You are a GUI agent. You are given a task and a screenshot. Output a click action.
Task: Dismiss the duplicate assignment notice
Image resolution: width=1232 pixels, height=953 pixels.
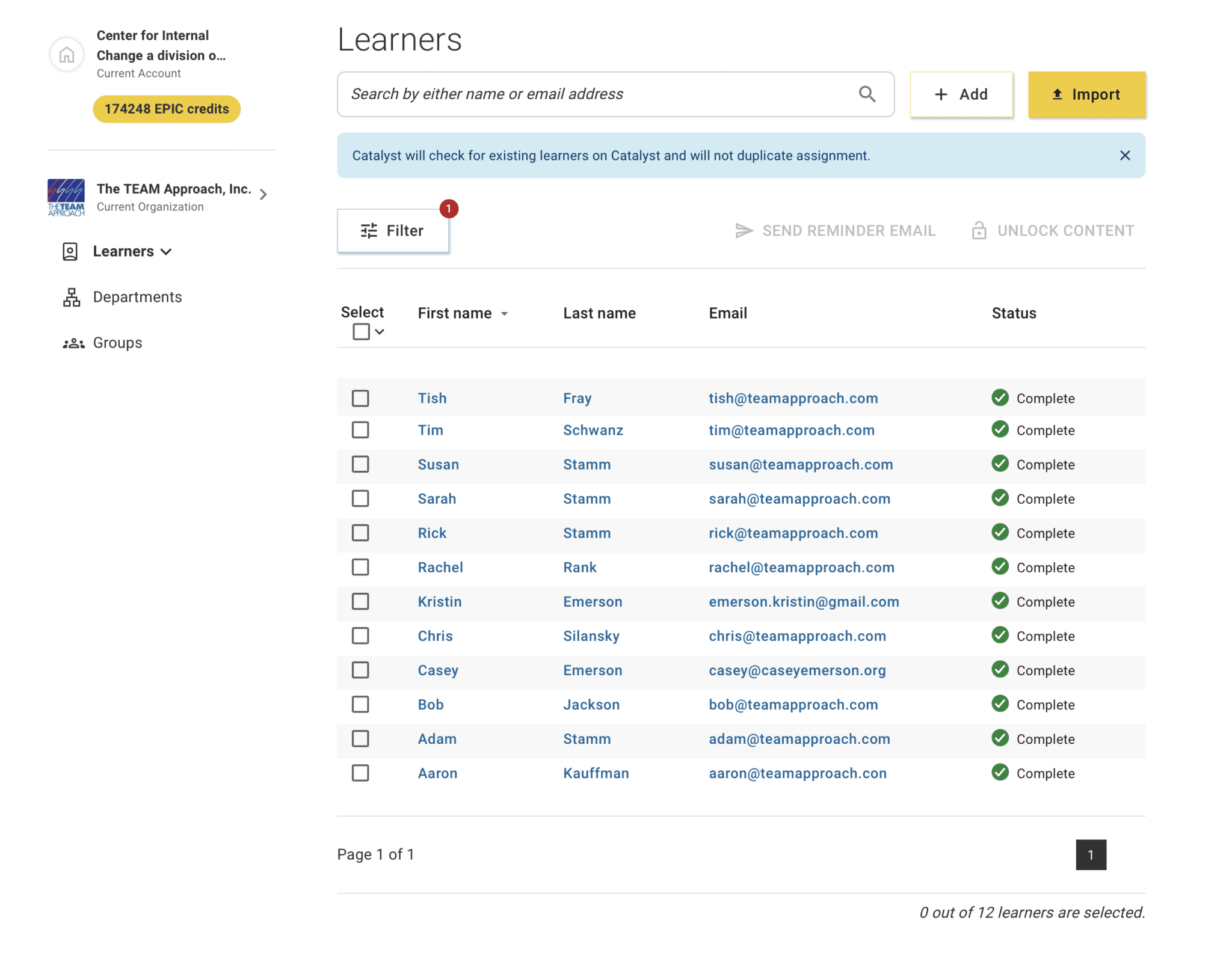pyautogui.click(x=1124, y=155)
